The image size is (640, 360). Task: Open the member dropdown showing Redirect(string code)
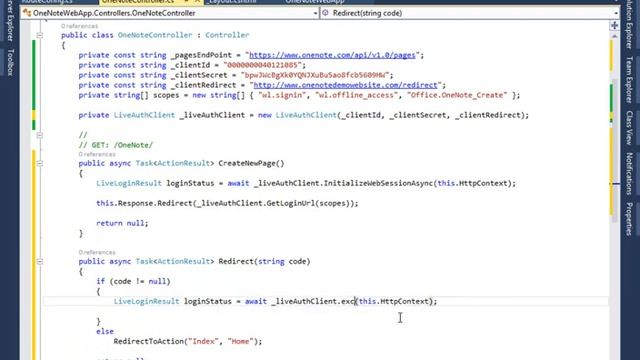pos(470,13)
